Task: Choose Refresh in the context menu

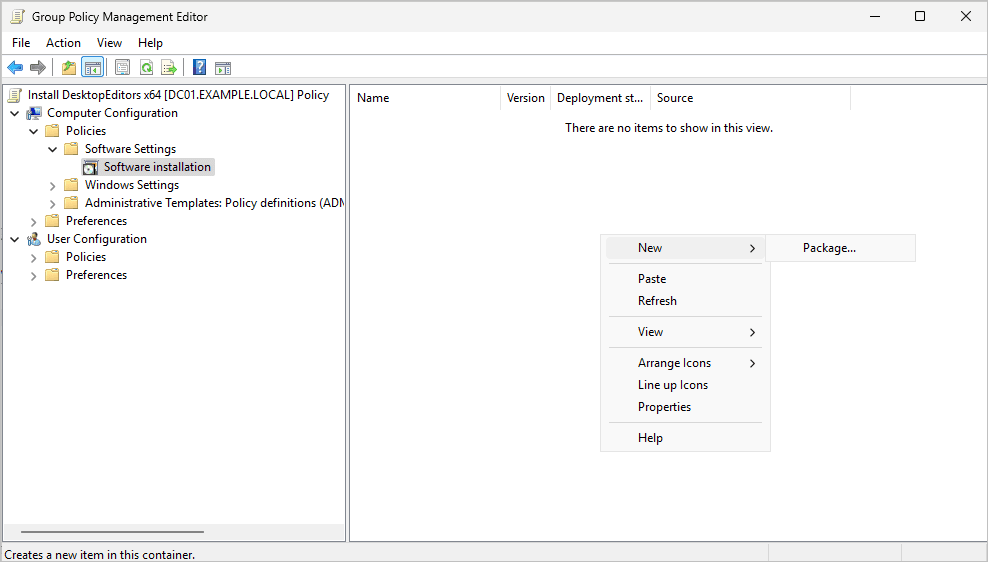Action: [685, 301]
